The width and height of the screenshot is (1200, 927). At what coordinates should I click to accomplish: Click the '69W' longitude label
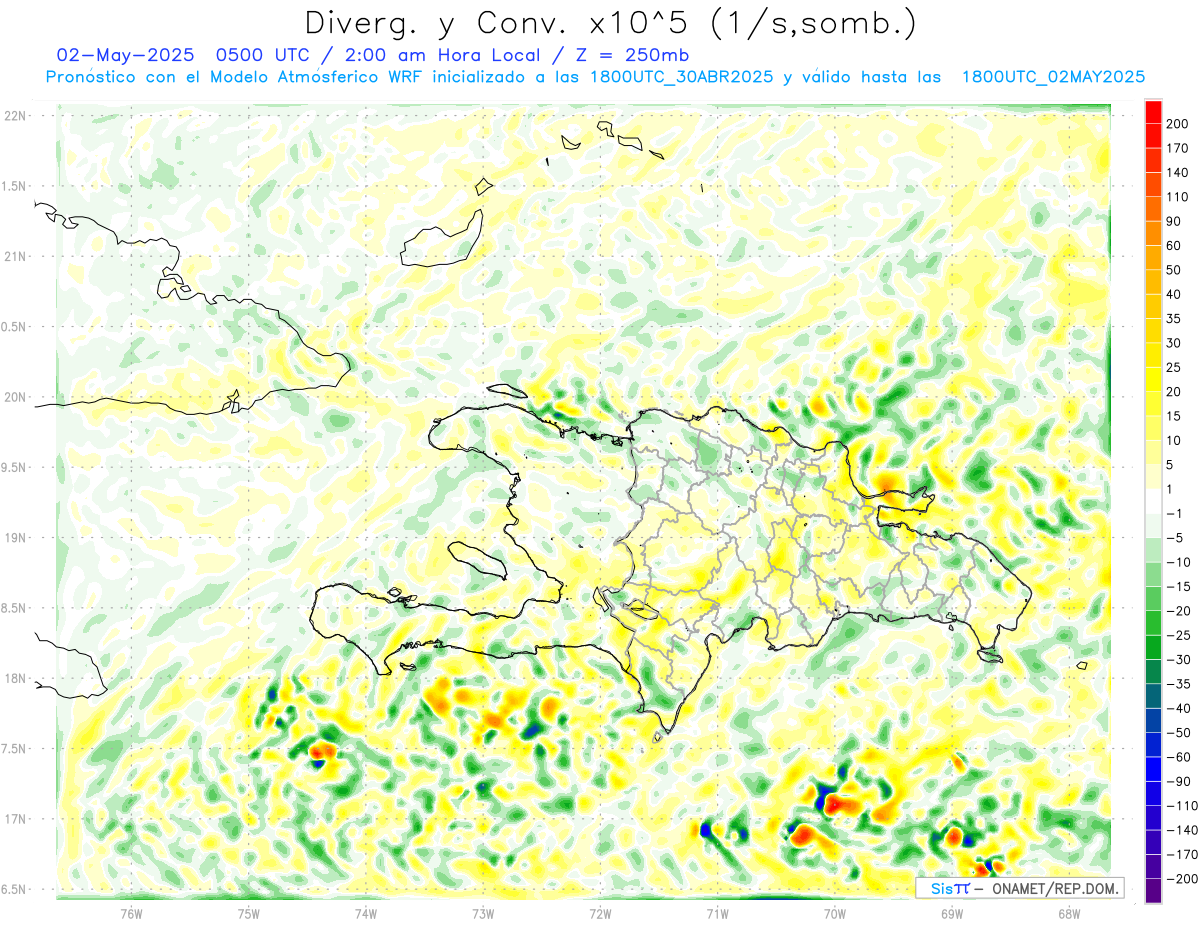952,913
